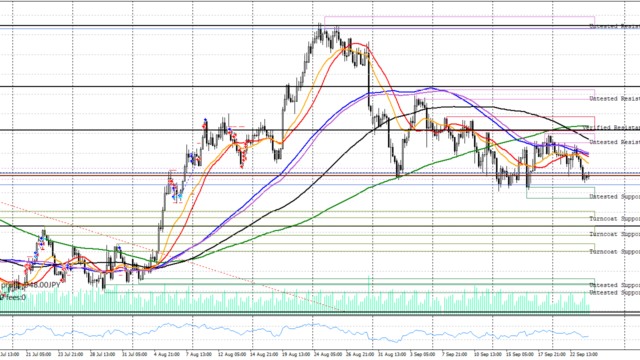640x360 pixels.
Task: Click the '28 Jul 13:00' time axis label
Action: (102, 354)
